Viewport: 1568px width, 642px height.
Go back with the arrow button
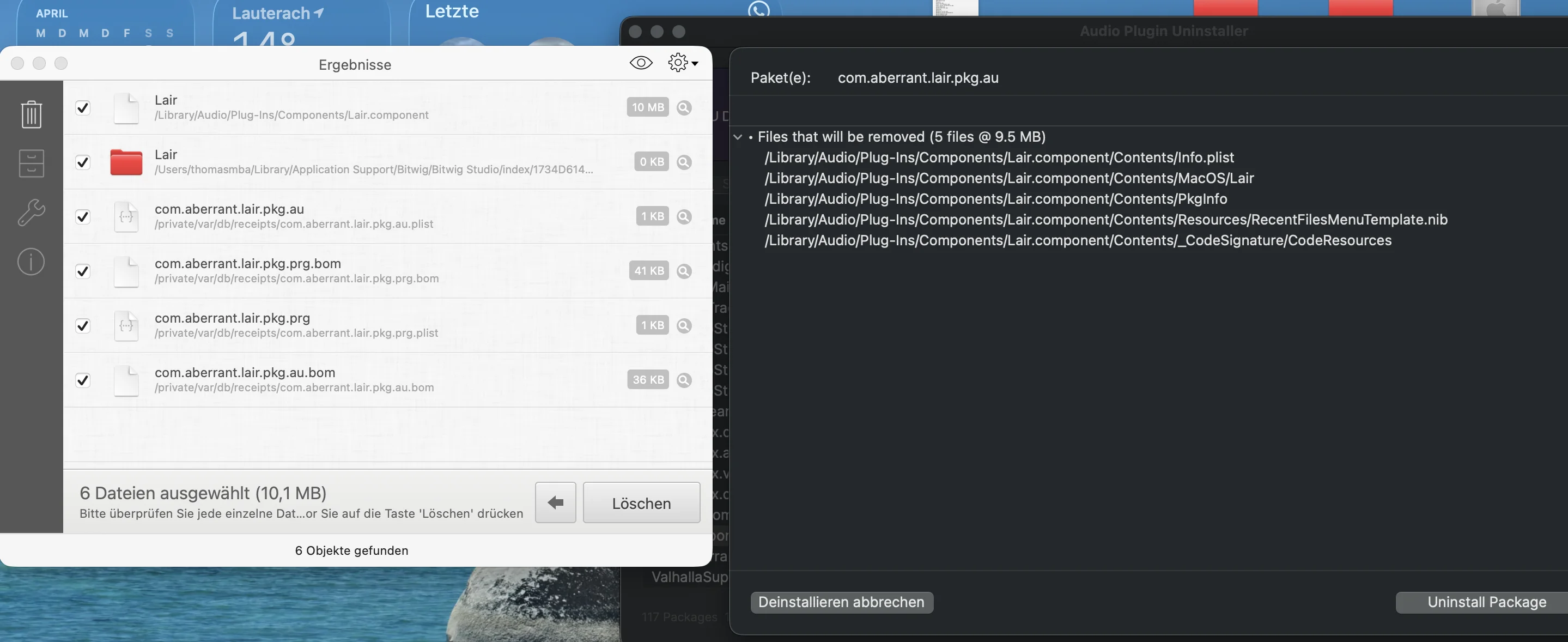(555, 503)
